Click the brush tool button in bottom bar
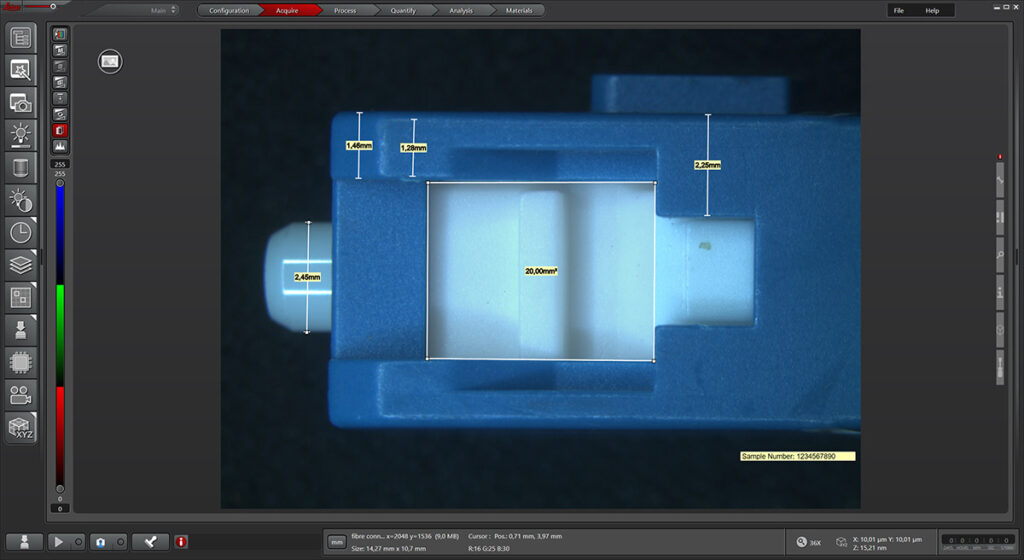 pyautogui.click(x=151, y=541)
